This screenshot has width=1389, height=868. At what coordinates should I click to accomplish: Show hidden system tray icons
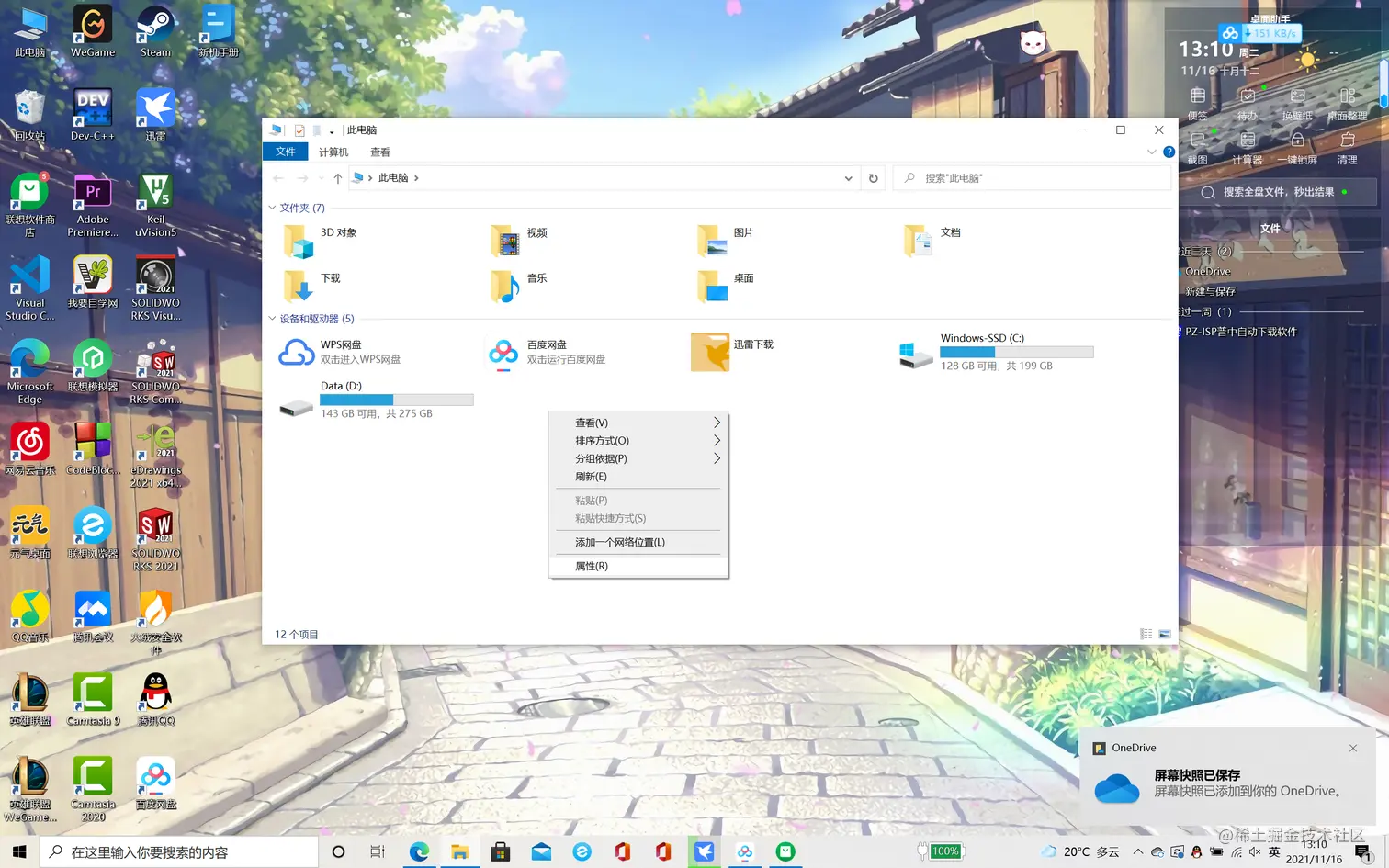point(1138,851)
